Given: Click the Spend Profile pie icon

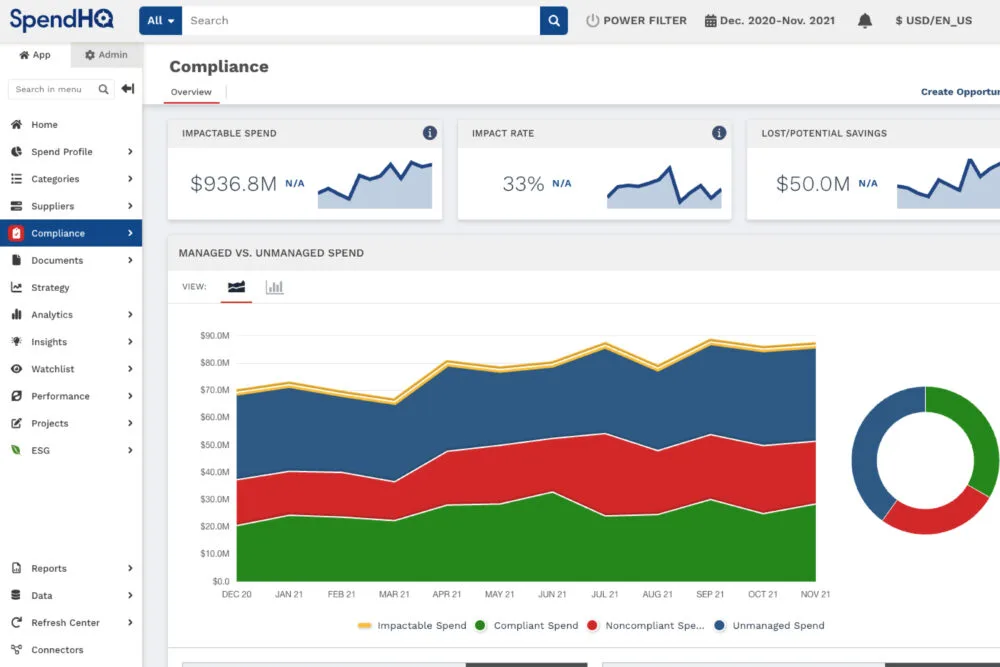Looking at the screenshot, I should click(17, 152).
